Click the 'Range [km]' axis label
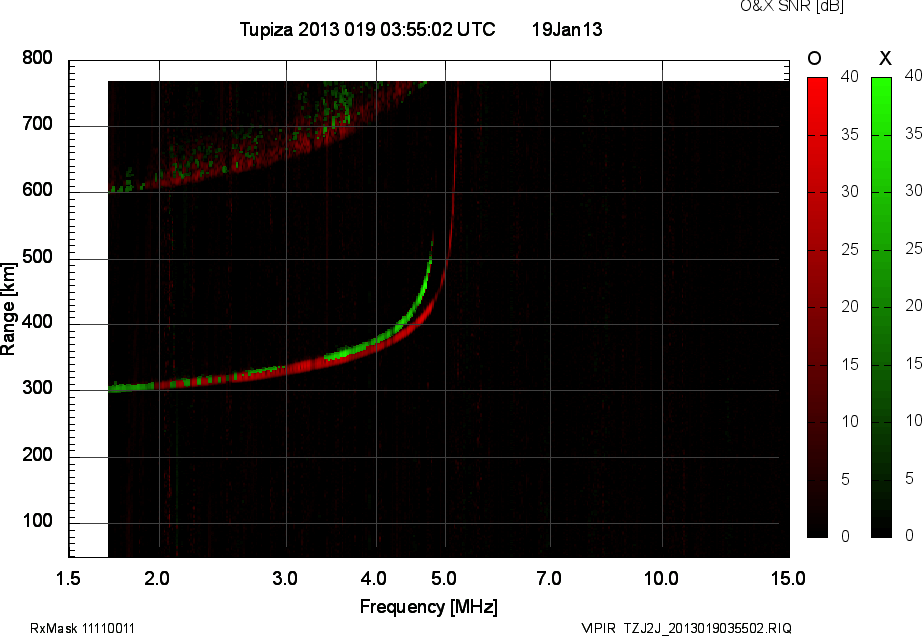922x636 pixels. pos(8,309)
